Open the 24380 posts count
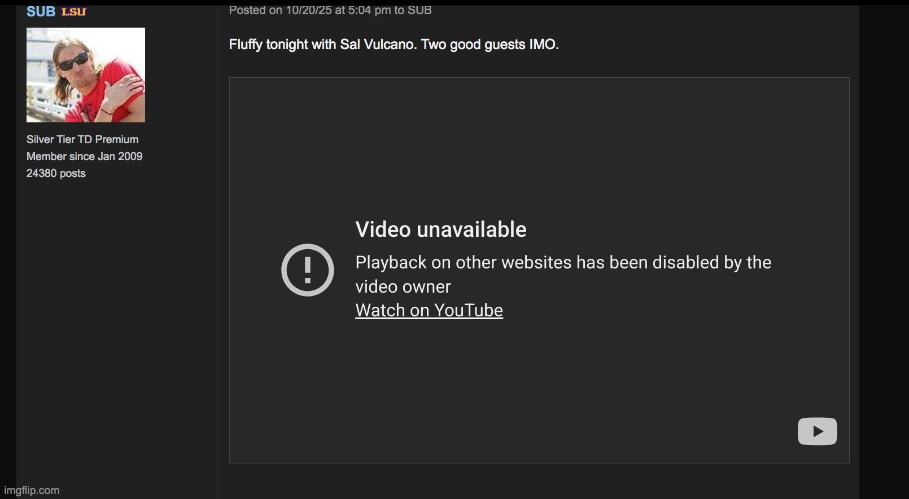This screenshot has width=909, height=499. click(56, 173)
